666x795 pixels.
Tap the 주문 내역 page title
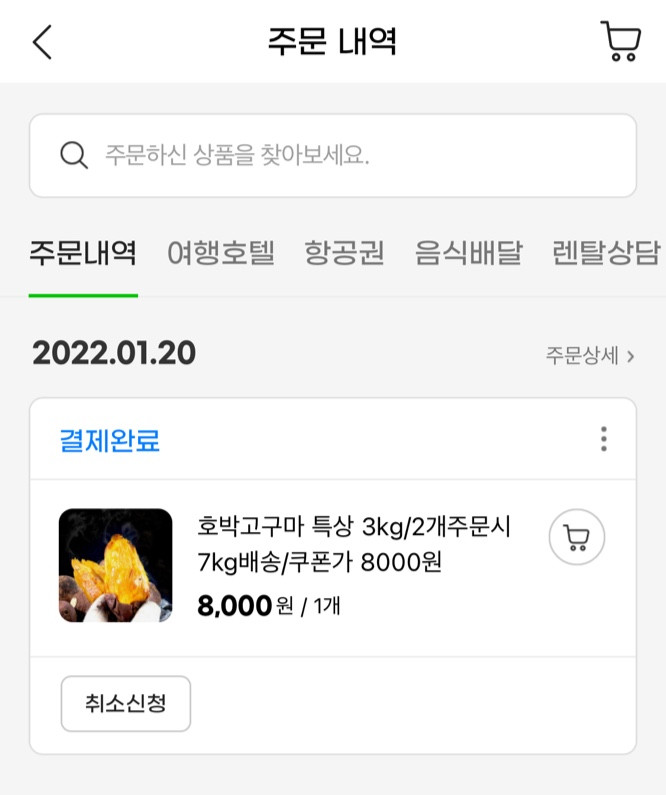point(332,42)
